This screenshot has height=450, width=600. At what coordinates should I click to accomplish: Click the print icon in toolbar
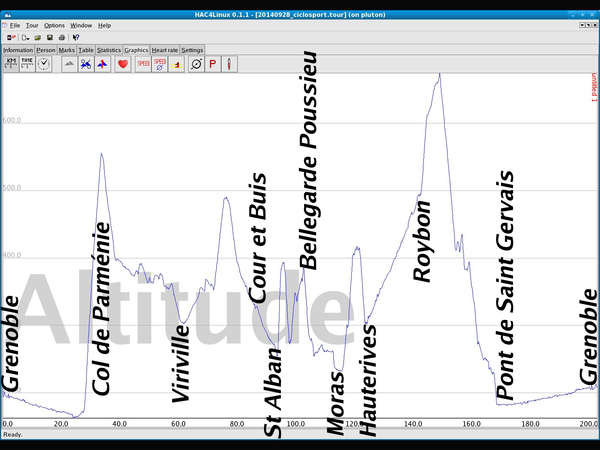tap(61, 37)
